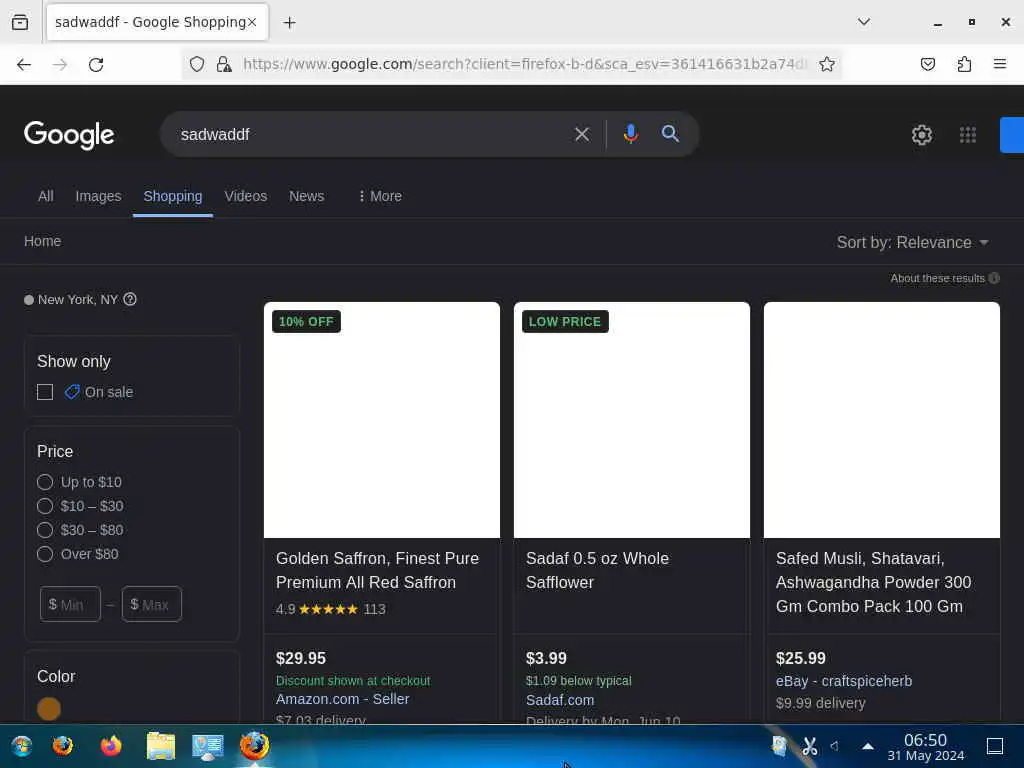Switch to the News tab
This screenshot has height=768, width=1024.
click(x=306, y=196)
